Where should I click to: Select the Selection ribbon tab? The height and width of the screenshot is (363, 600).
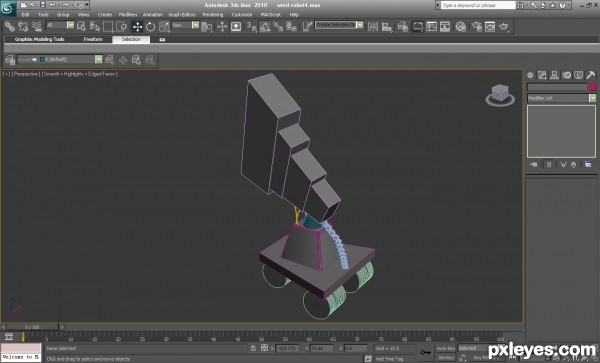(x=131, y=39)
